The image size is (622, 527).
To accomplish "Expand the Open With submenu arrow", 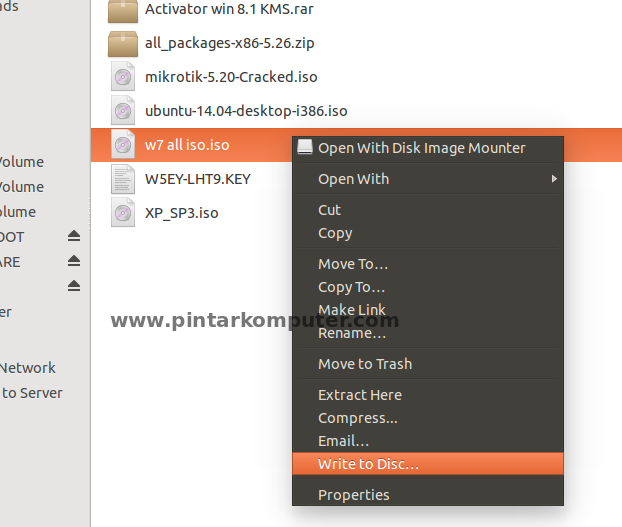I will pos(554,179).
